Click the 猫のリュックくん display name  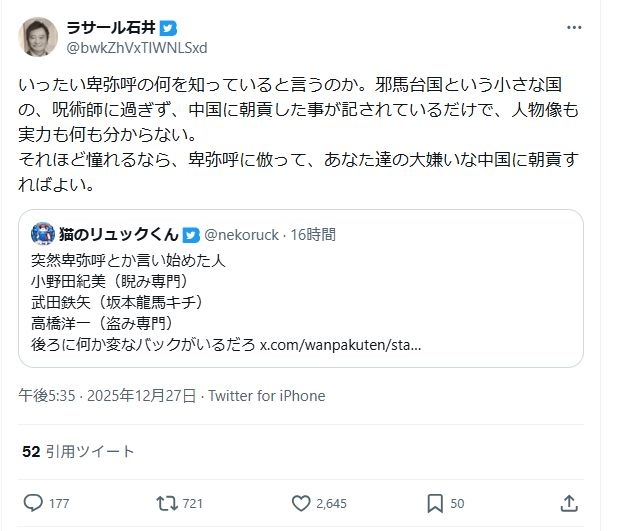coord(118,235)
